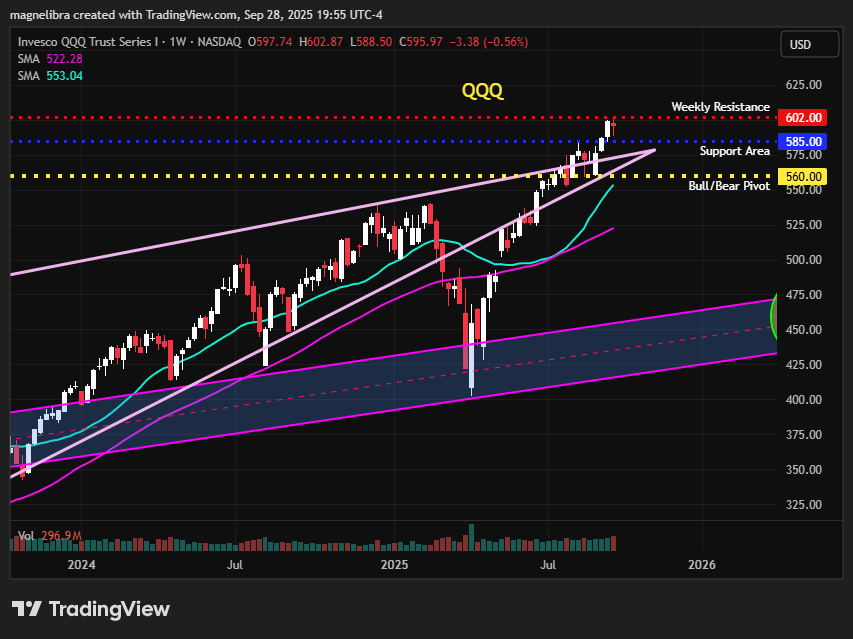Select the 560.00 yellow price label
Image resolution: width=853 pixels, height=639 pixels.
(x=803, y=176)
